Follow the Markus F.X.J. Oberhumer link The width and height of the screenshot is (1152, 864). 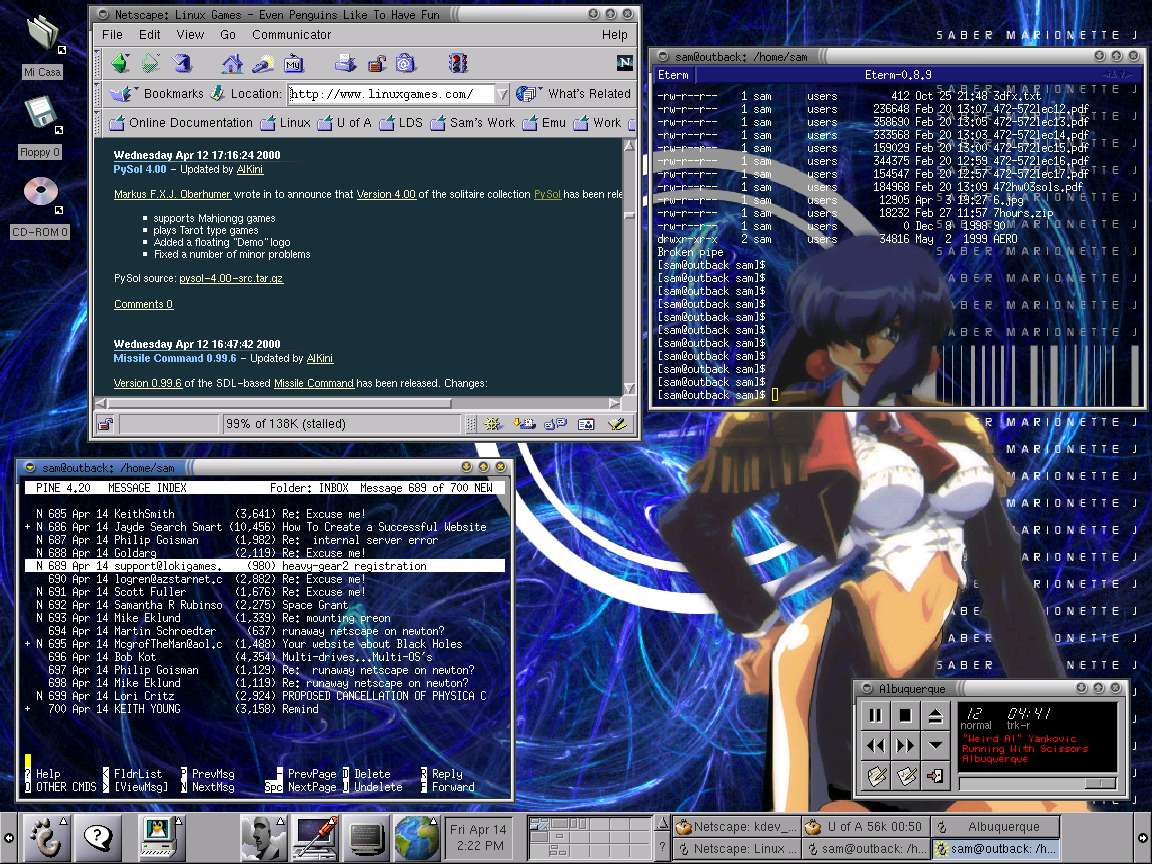pyautogui.click(x=172, y=195)
